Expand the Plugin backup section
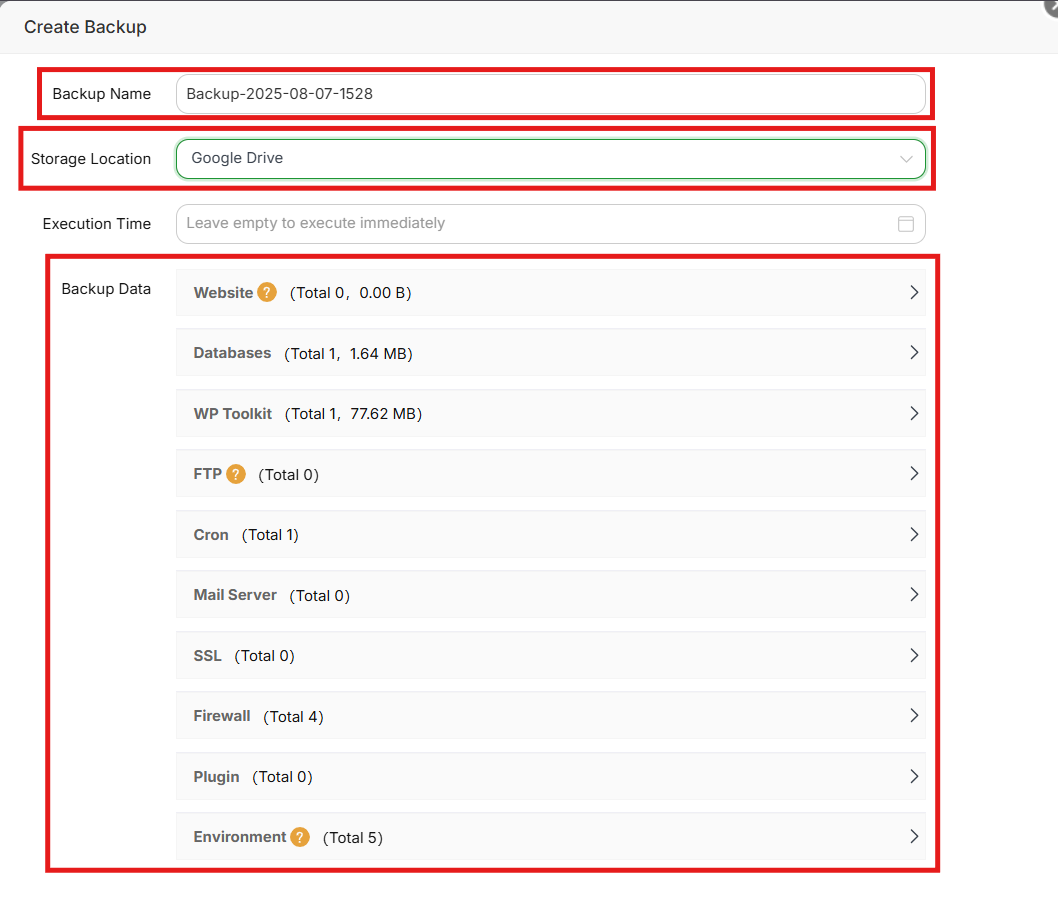 [x=550, y=776]
